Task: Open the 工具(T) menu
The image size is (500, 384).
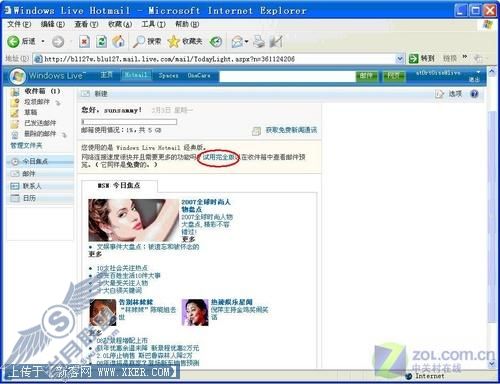Action: tap(153, 24)
